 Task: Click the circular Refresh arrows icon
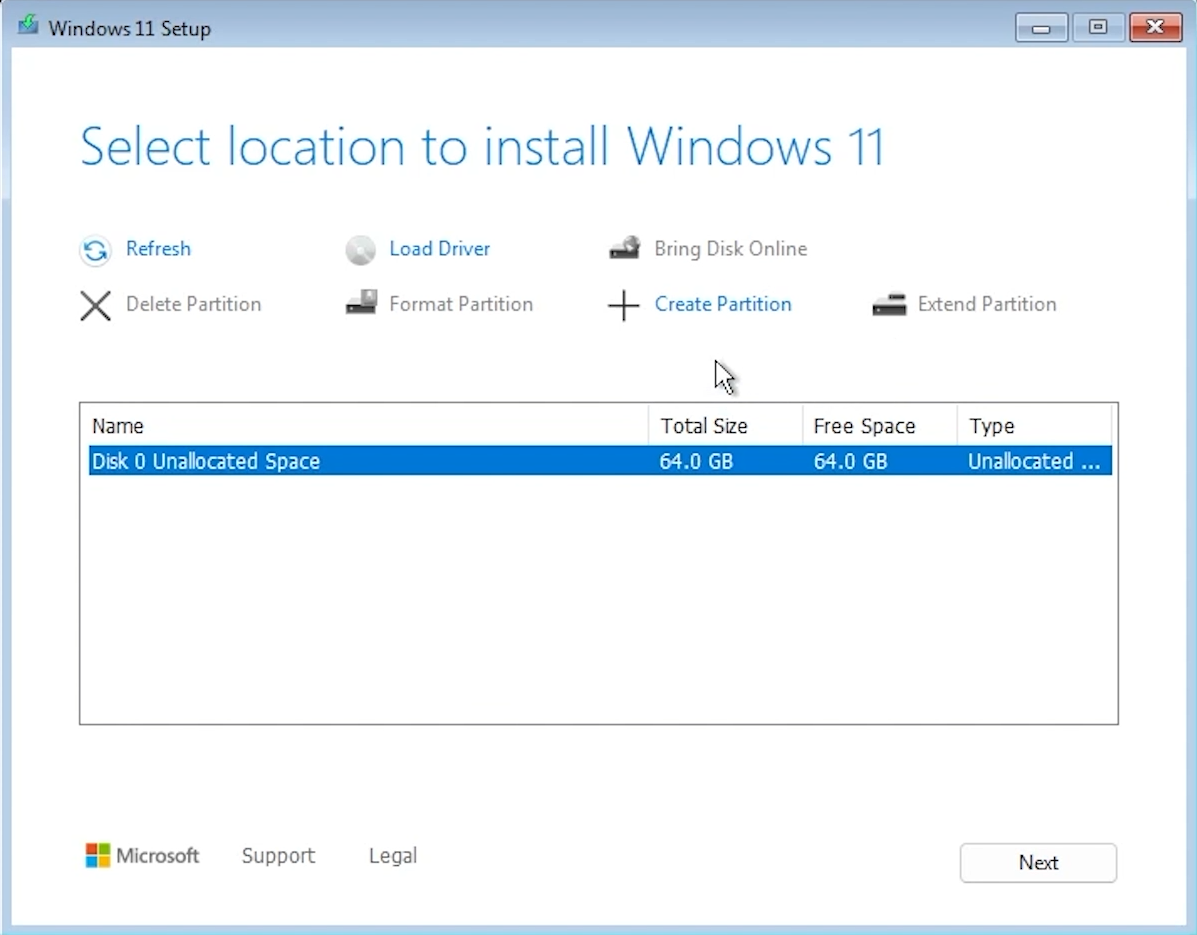click(x=95, y=250)
